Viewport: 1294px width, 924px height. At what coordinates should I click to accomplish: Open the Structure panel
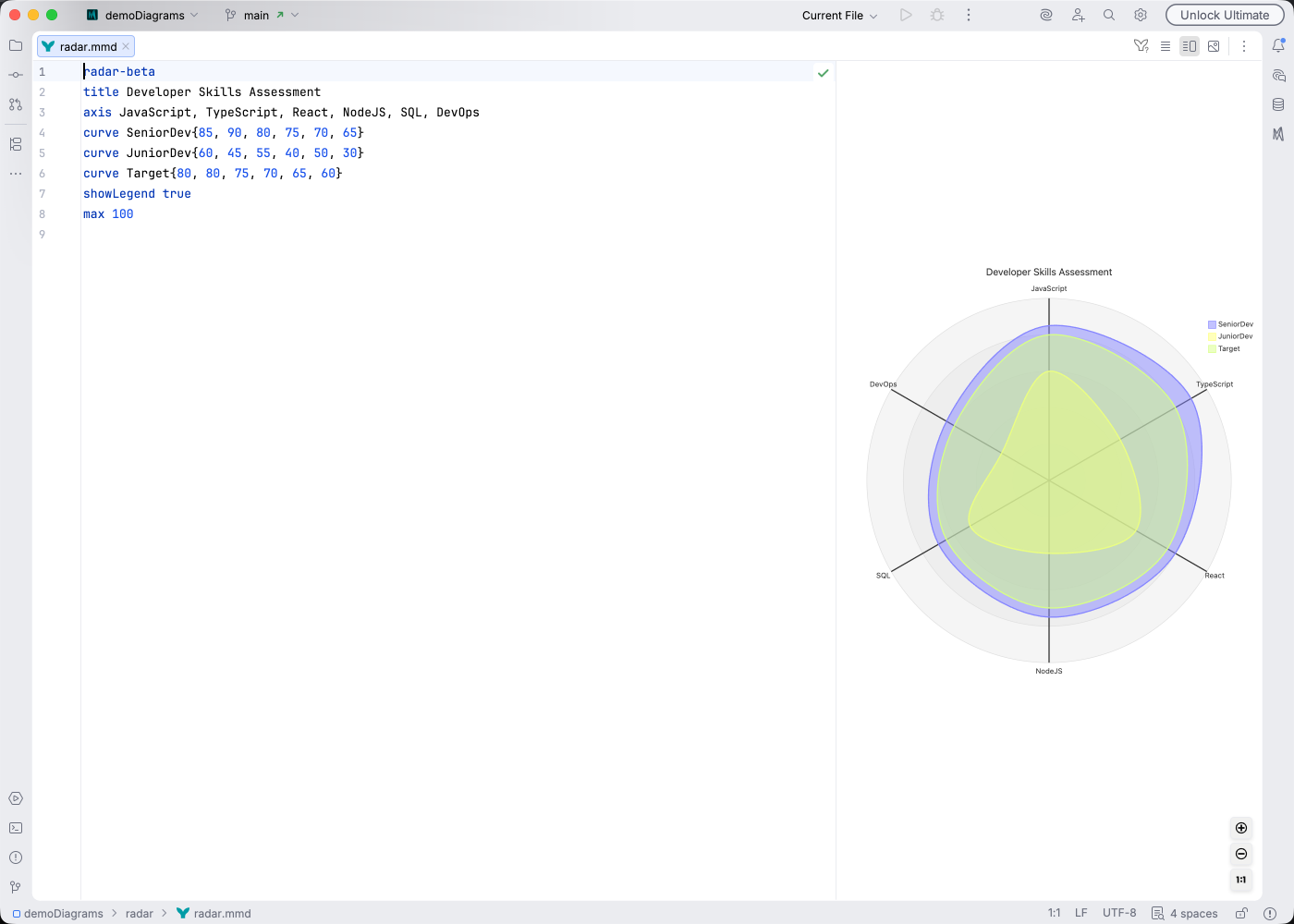[x=15, y=143]
